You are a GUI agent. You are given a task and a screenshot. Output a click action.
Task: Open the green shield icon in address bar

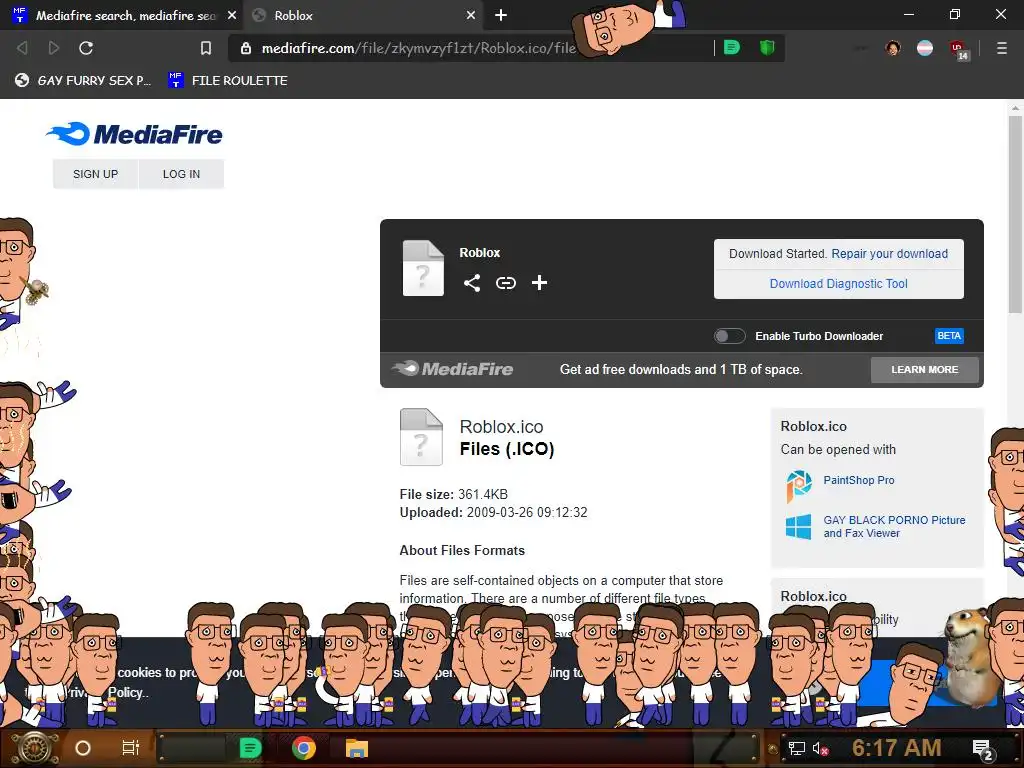click(x=767, y=48)
